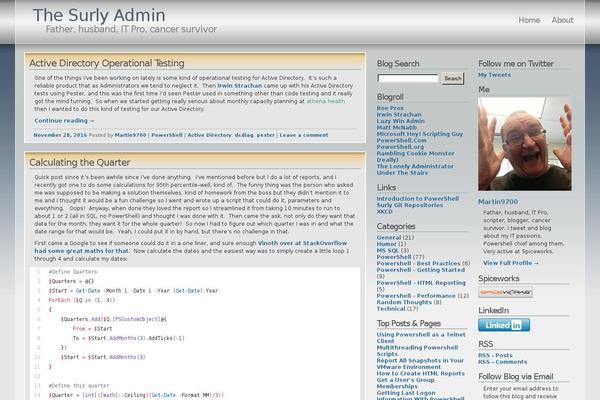The height and width of the screenshot is (400, 600).
Task: Click the Search button
Action: coord(453,78)
